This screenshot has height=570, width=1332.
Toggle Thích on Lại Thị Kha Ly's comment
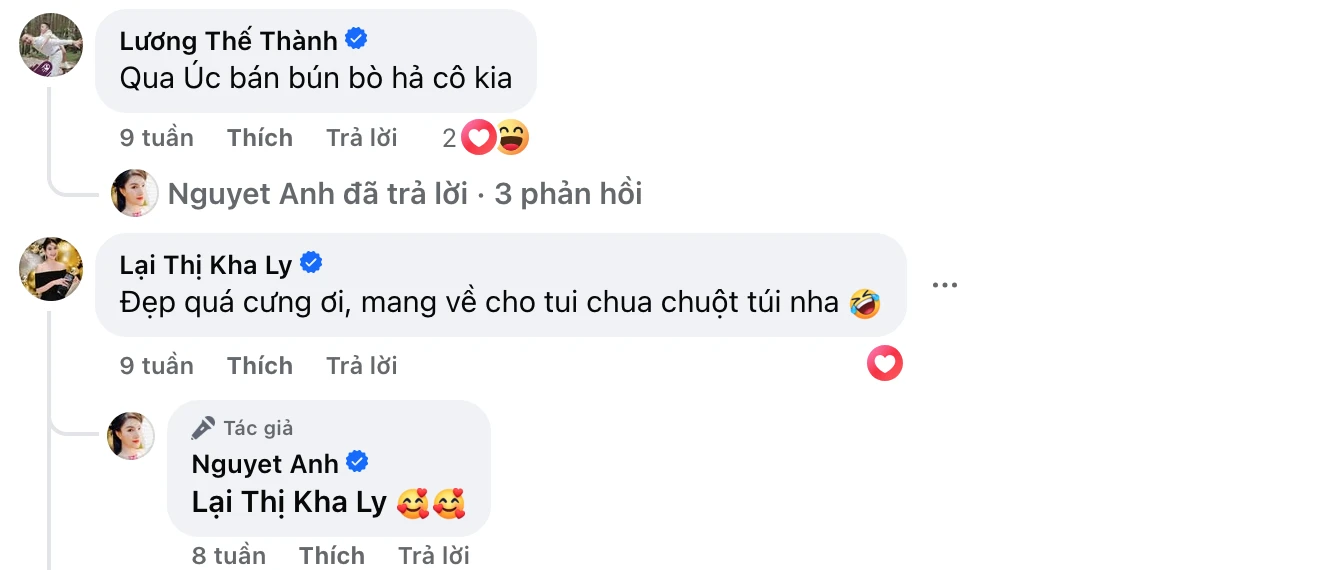260,366
